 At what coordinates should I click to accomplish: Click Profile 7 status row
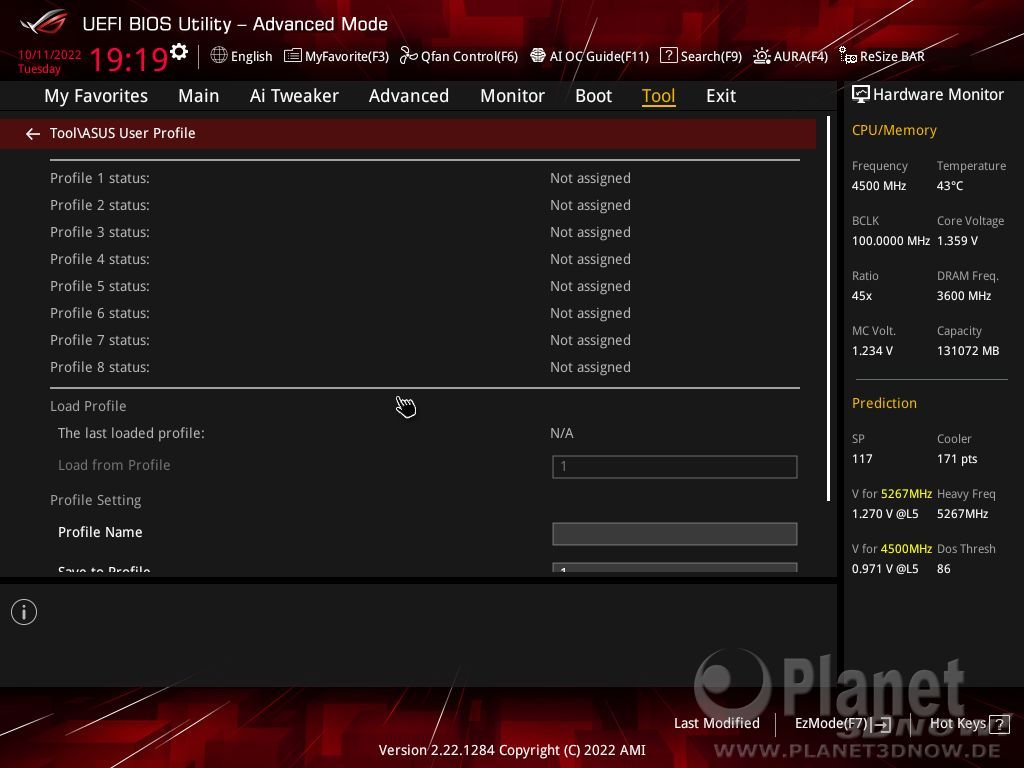[x=424, y=340]
